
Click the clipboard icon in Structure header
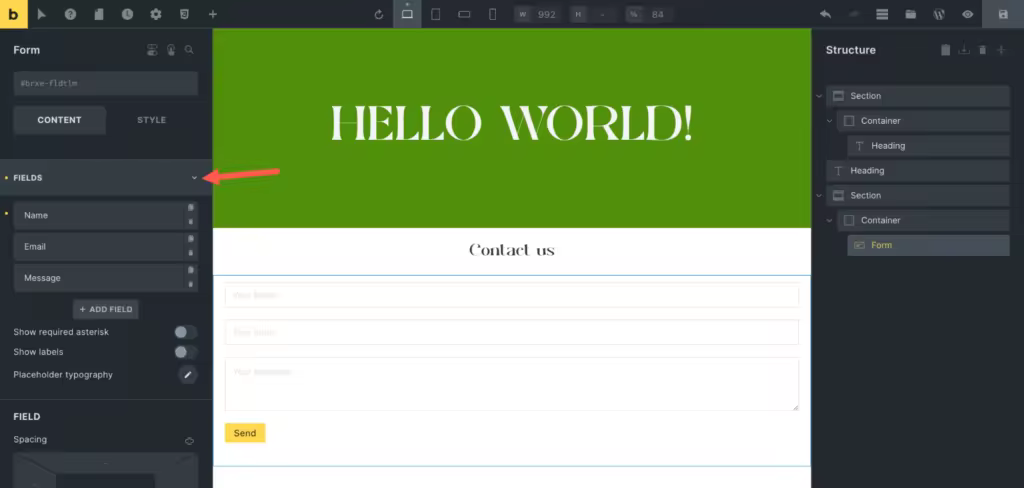(945, 50)
